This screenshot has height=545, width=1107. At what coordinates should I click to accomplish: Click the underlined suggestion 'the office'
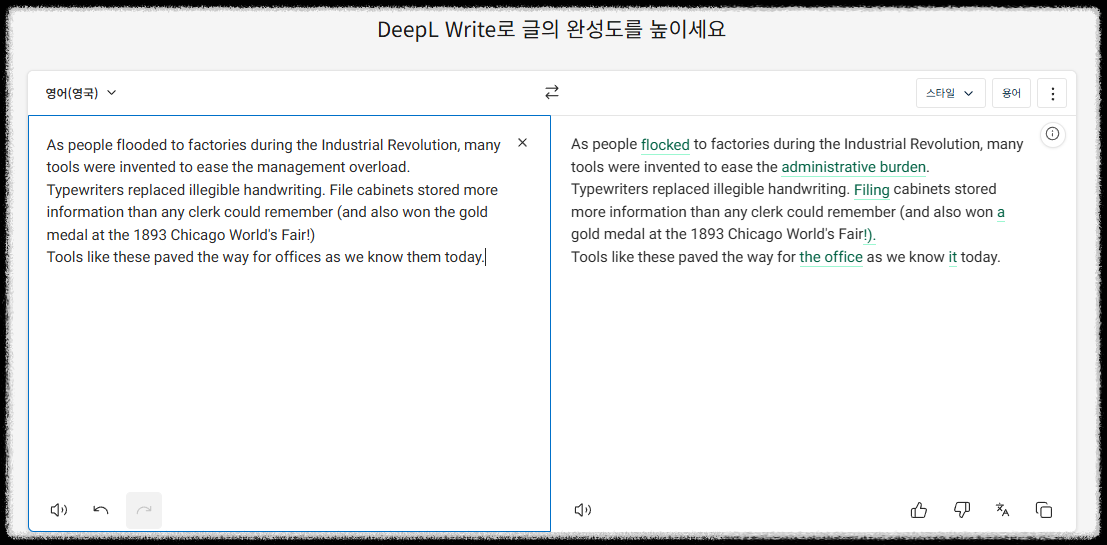831,257
